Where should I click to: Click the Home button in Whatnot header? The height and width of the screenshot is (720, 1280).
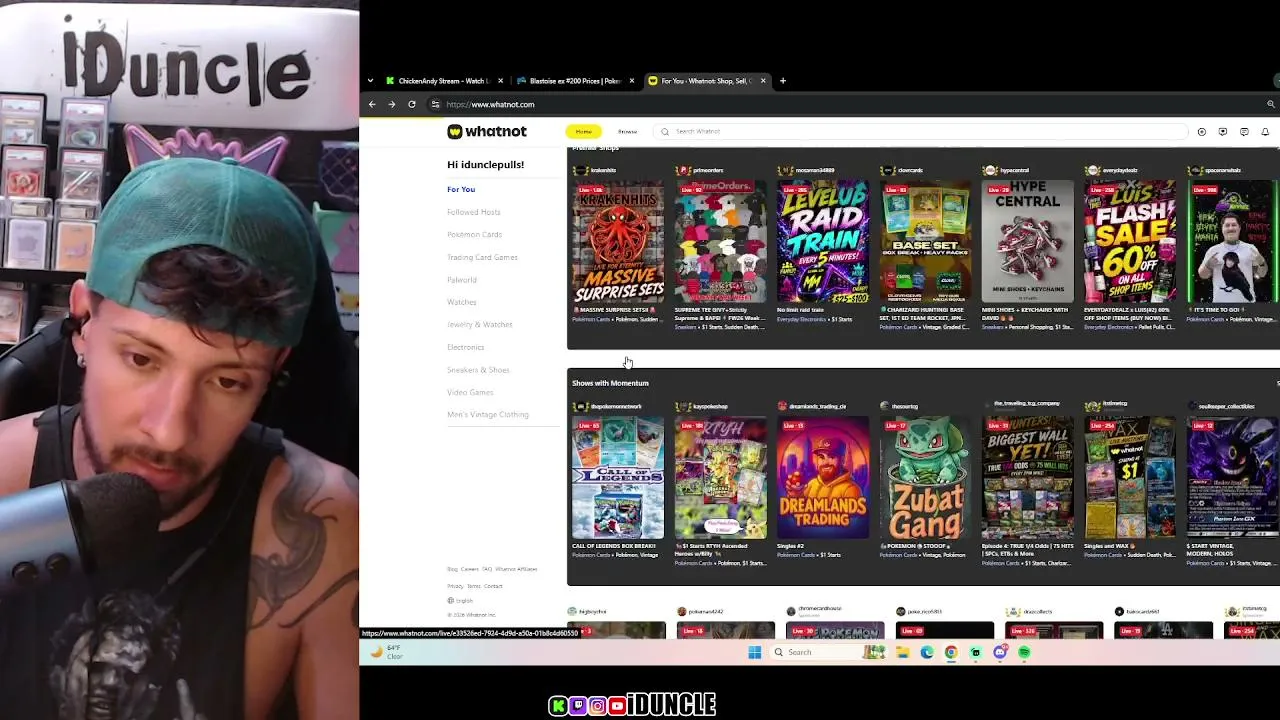[x=583, y=131]
